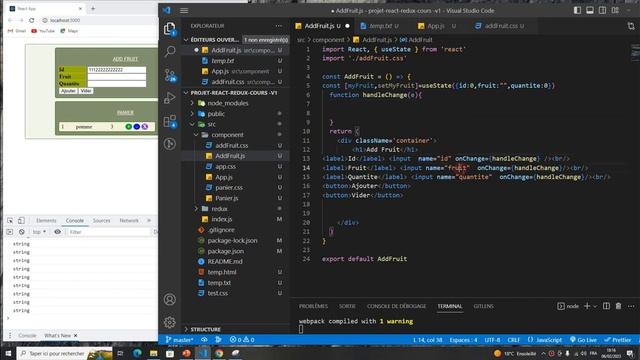Open Customize Layout icon in title bar
Viewport: 640px width, 360px height.
(x=615, y=11)
